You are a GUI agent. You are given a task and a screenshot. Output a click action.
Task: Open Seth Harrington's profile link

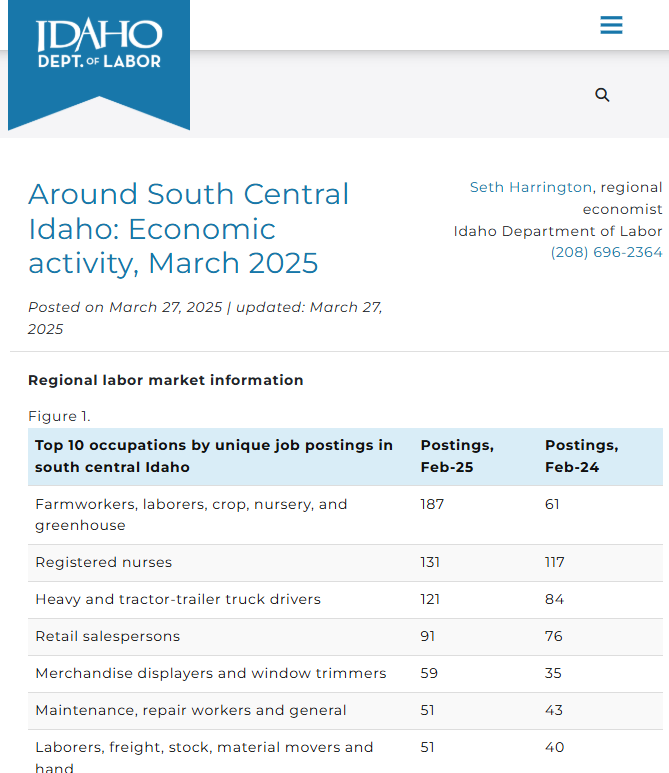tap(530, 187)
